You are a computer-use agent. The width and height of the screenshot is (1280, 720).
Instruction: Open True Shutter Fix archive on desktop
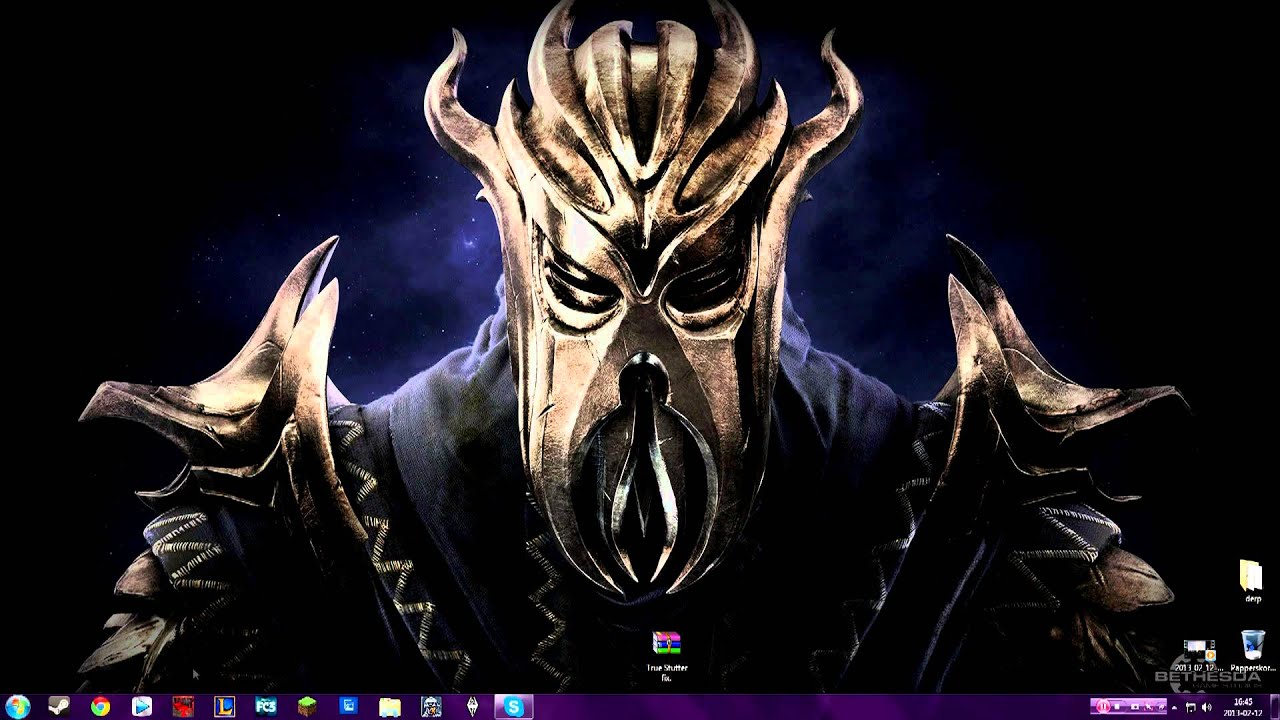click(667, 655)
